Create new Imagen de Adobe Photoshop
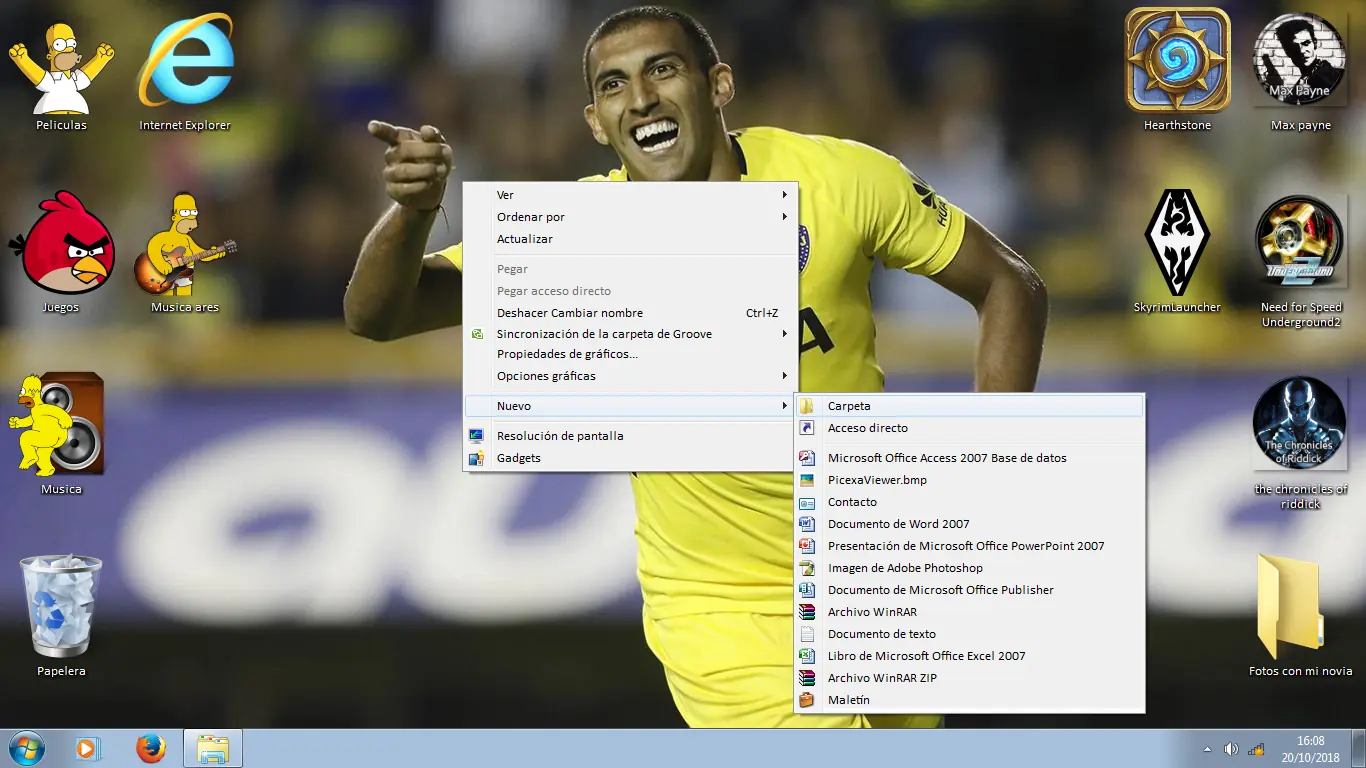 coord(969,568)
